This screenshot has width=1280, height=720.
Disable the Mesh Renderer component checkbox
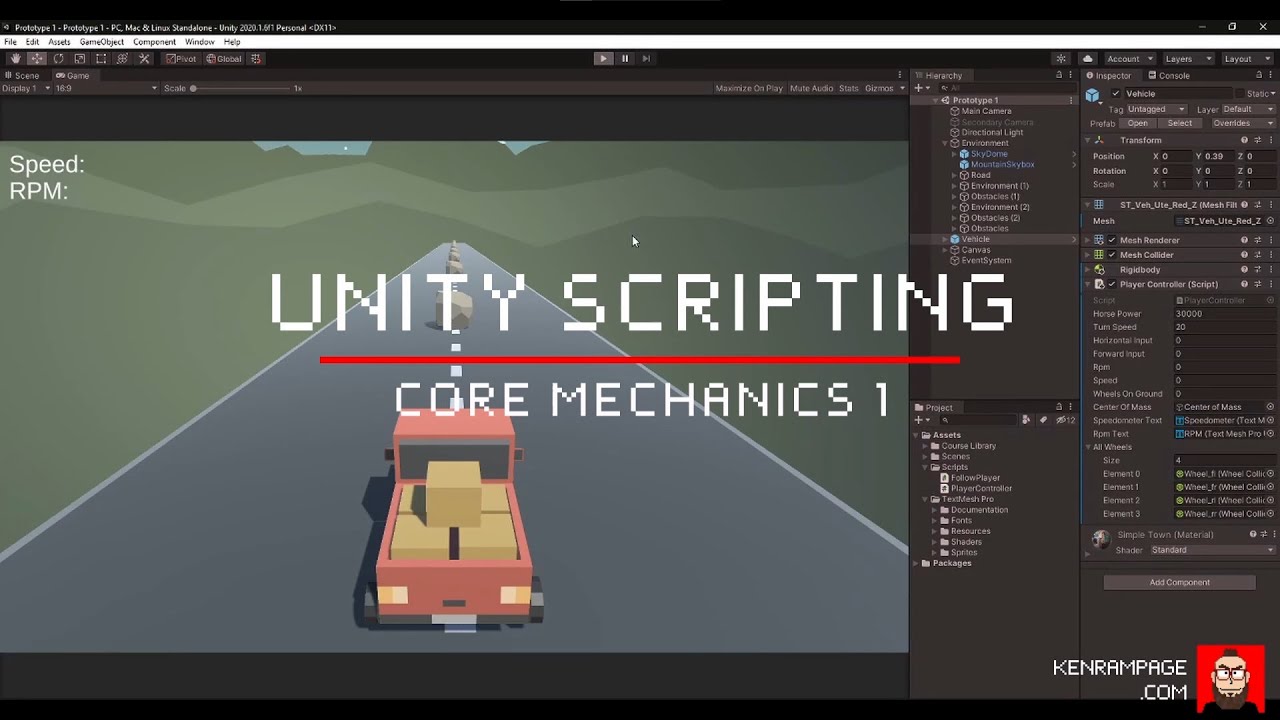tap(1112, 240)
